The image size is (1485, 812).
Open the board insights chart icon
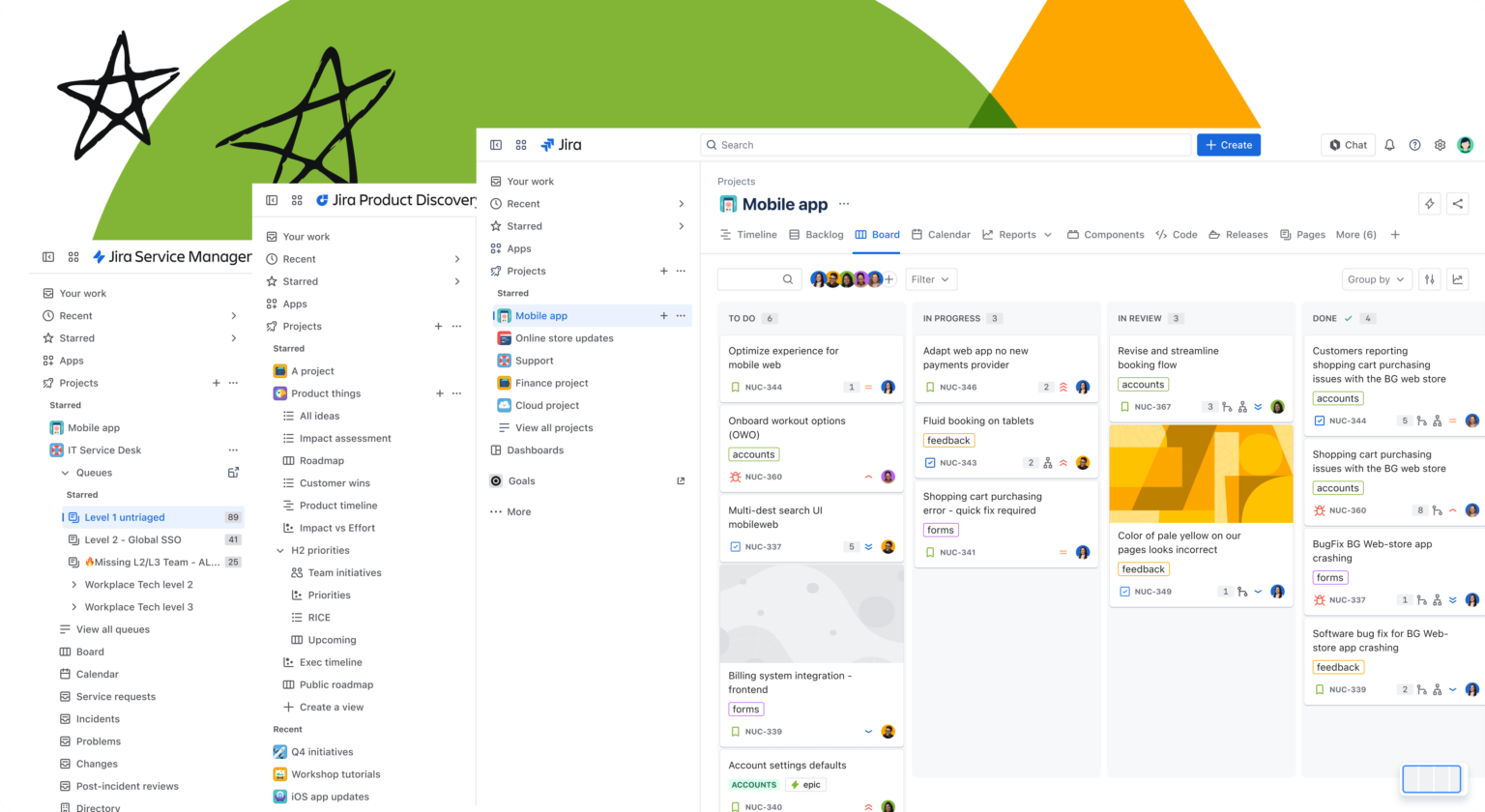1458,278
